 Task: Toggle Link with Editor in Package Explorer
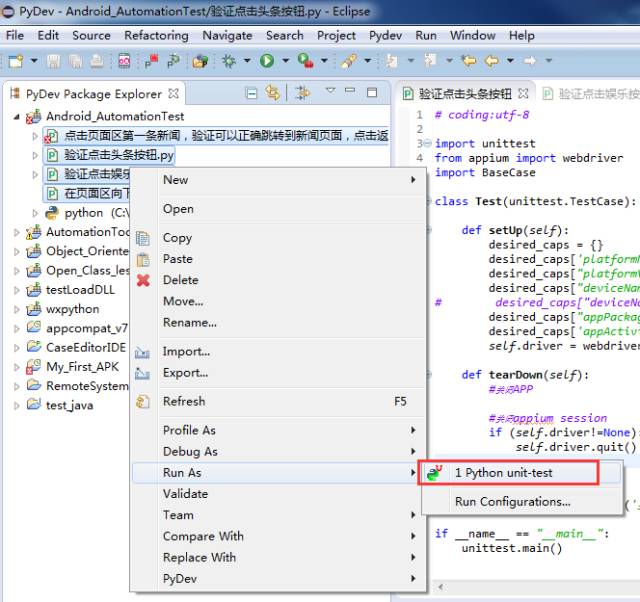[272, 93]
